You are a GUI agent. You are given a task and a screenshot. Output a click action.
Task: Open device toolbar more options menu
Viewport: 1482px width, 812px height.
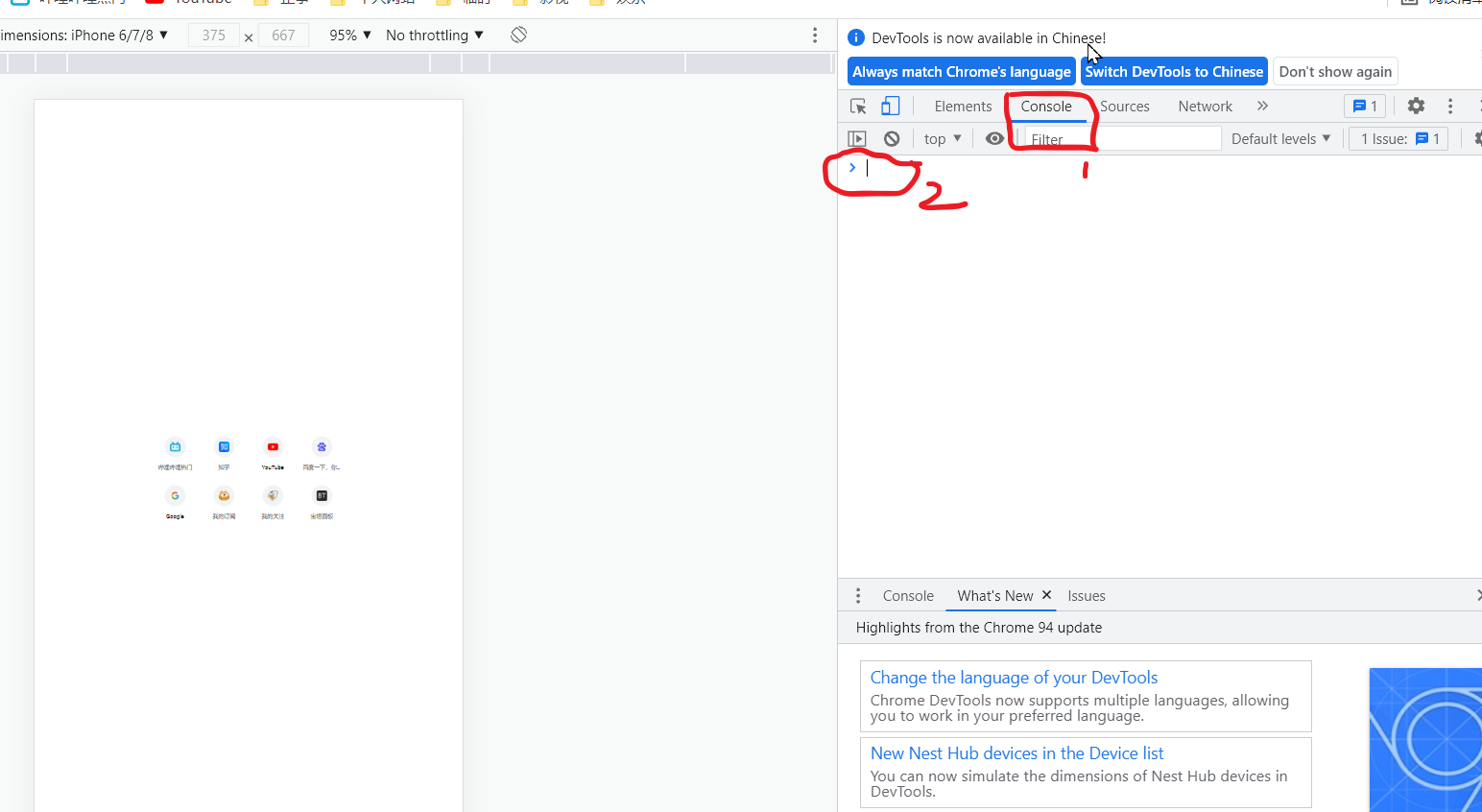pyautogui.click(x=815, y=36)
